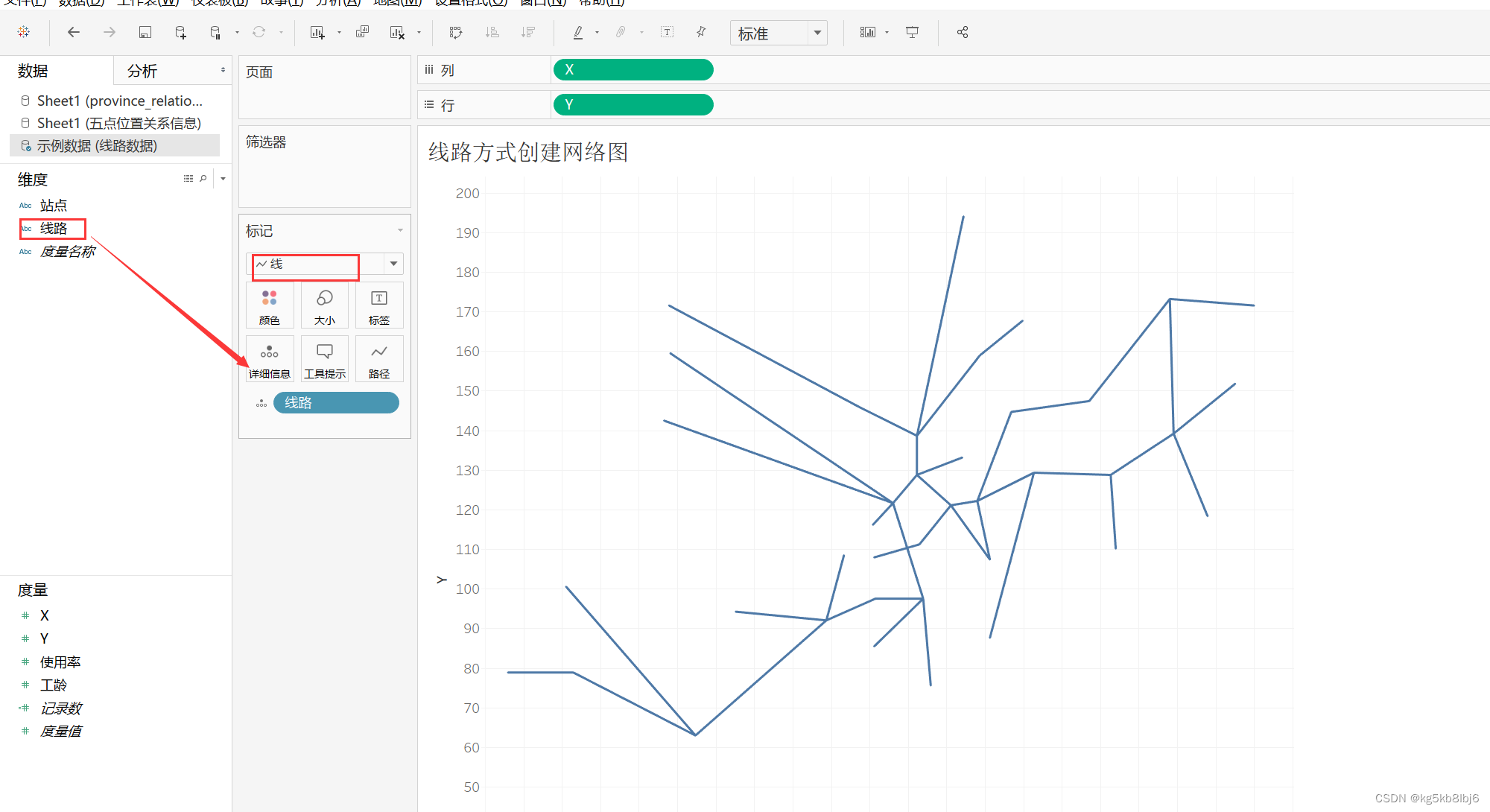The image size is (1490, 812).
Task: Click the chart title 线路方式创建网络图
Action: point(527,152)
